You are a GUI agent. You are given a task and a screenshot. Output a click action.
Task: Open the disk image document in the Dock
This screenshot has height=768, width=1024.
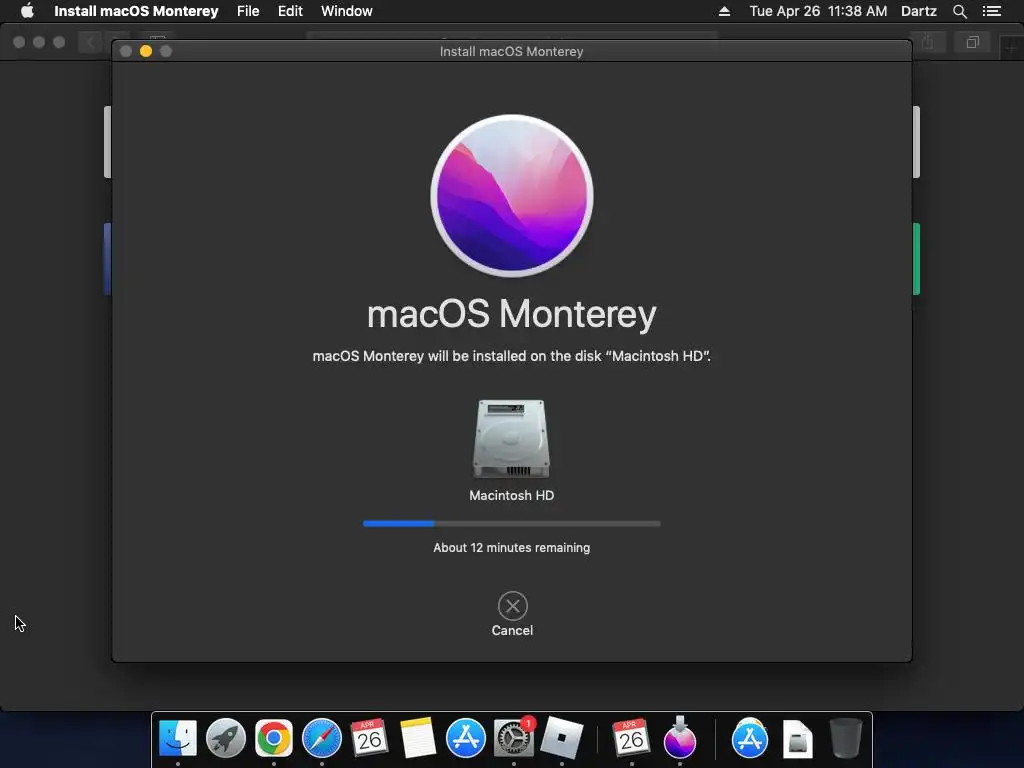[x=797, y=738]
